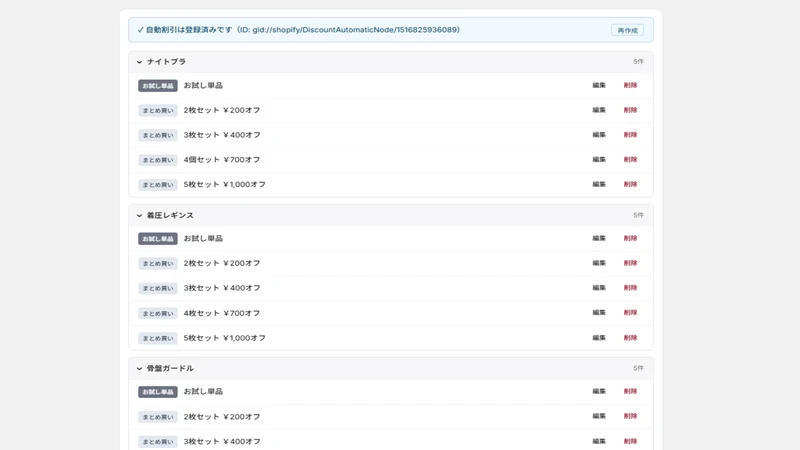The width and height of the screenshot is (800, 450).
Task: Click the お試し単品 badge under 骨盤ガードル
Action: click(x=158, y=392)
